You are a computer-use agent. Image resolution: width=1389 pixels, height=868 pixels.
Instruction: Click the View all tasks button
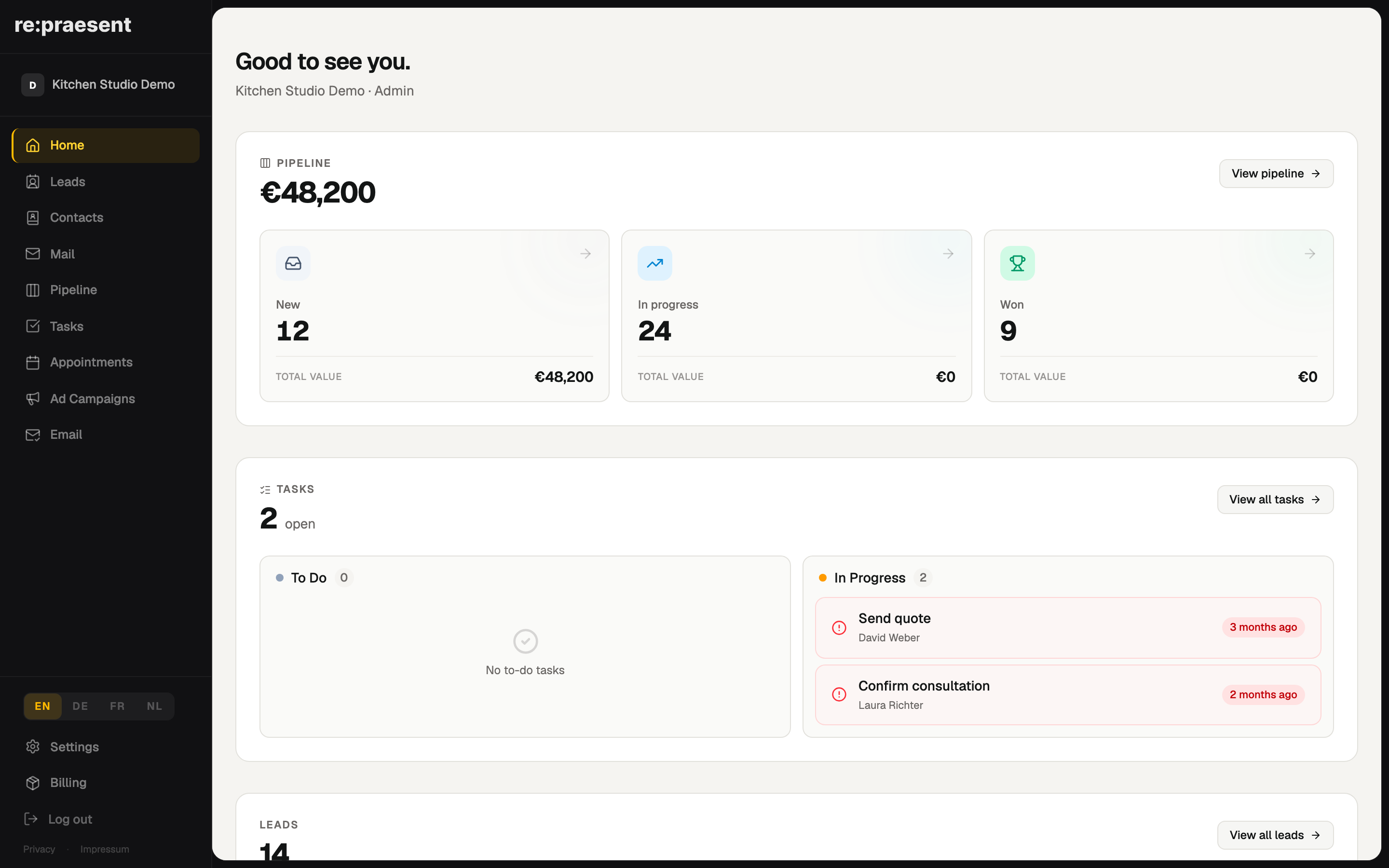(1275, 500)
